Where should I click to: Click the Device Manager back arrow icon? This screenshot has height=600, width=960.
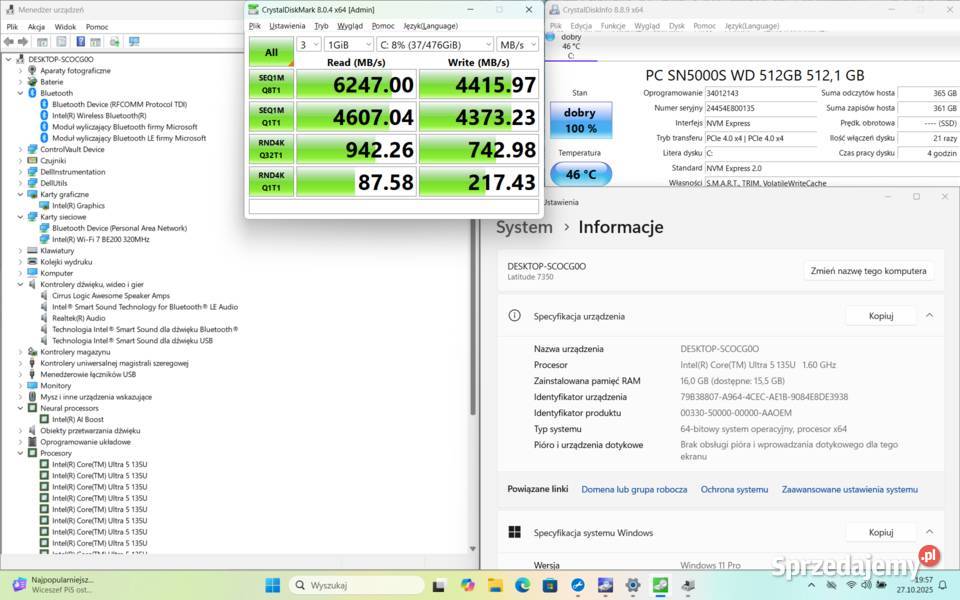(x=9, y=42)
